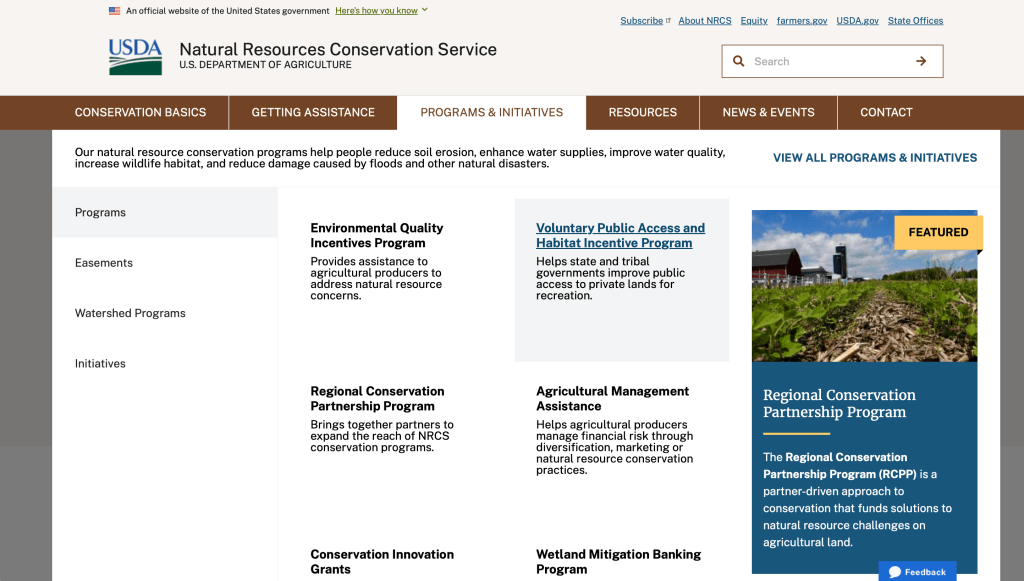Open the Programs & Initiatives menu tab
This screenshot has height=581, width=1024.
pos(491,112)
